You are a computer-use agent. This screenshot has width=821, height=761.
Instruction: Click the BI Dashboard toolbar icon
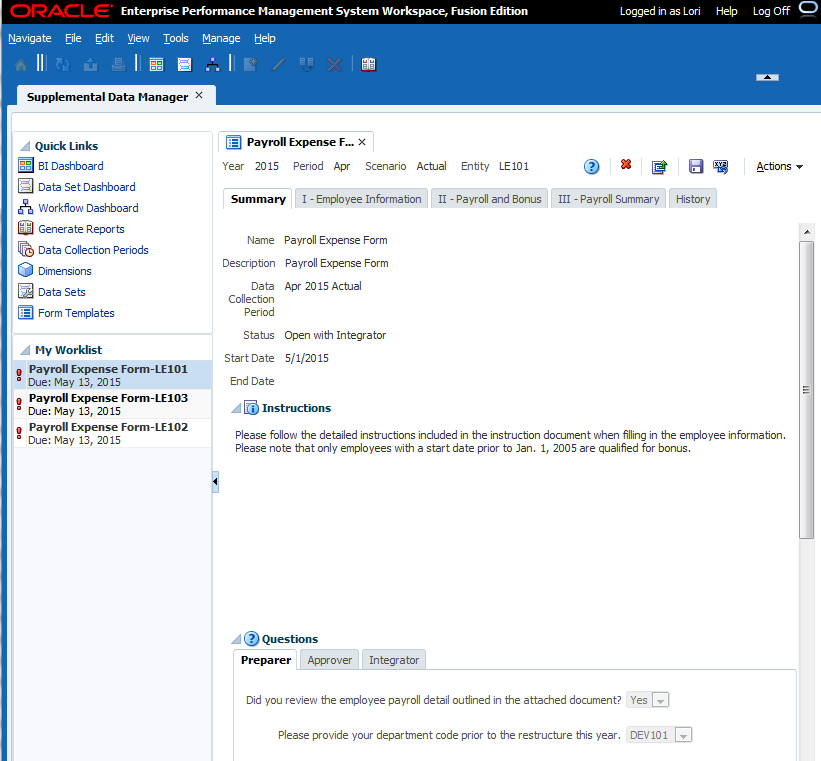pos(156,64)
